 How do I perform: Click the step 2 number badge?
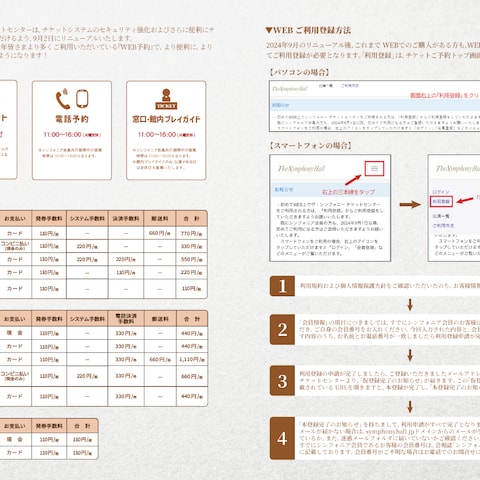[282, 329]
